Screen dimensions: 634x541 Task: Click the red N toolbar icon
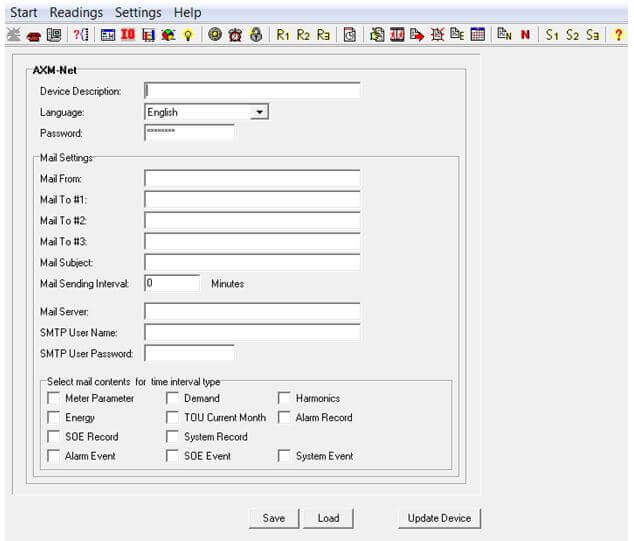tap(524, 34)
